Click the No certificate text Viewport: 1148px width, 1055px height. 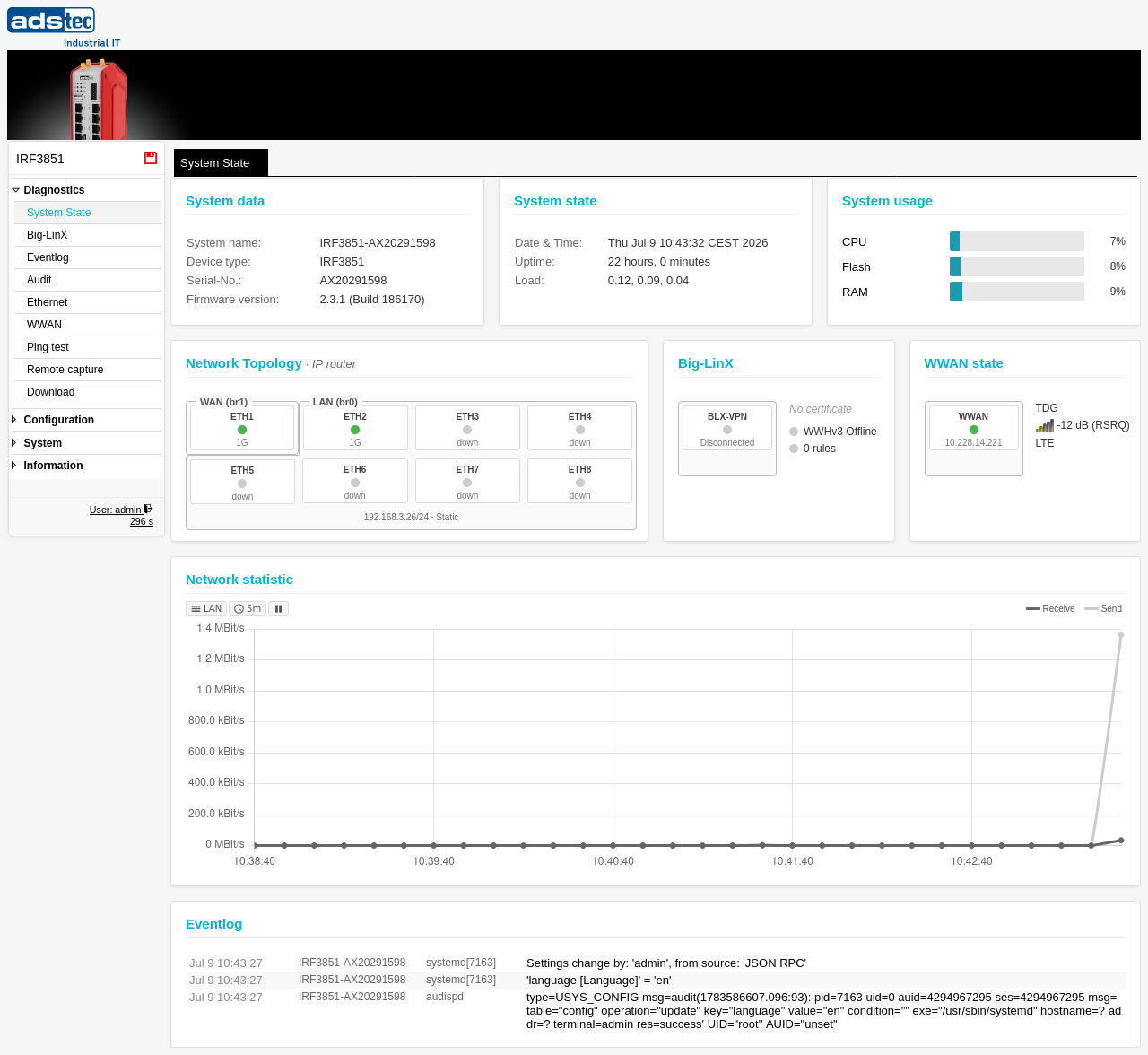coord(821,409)
